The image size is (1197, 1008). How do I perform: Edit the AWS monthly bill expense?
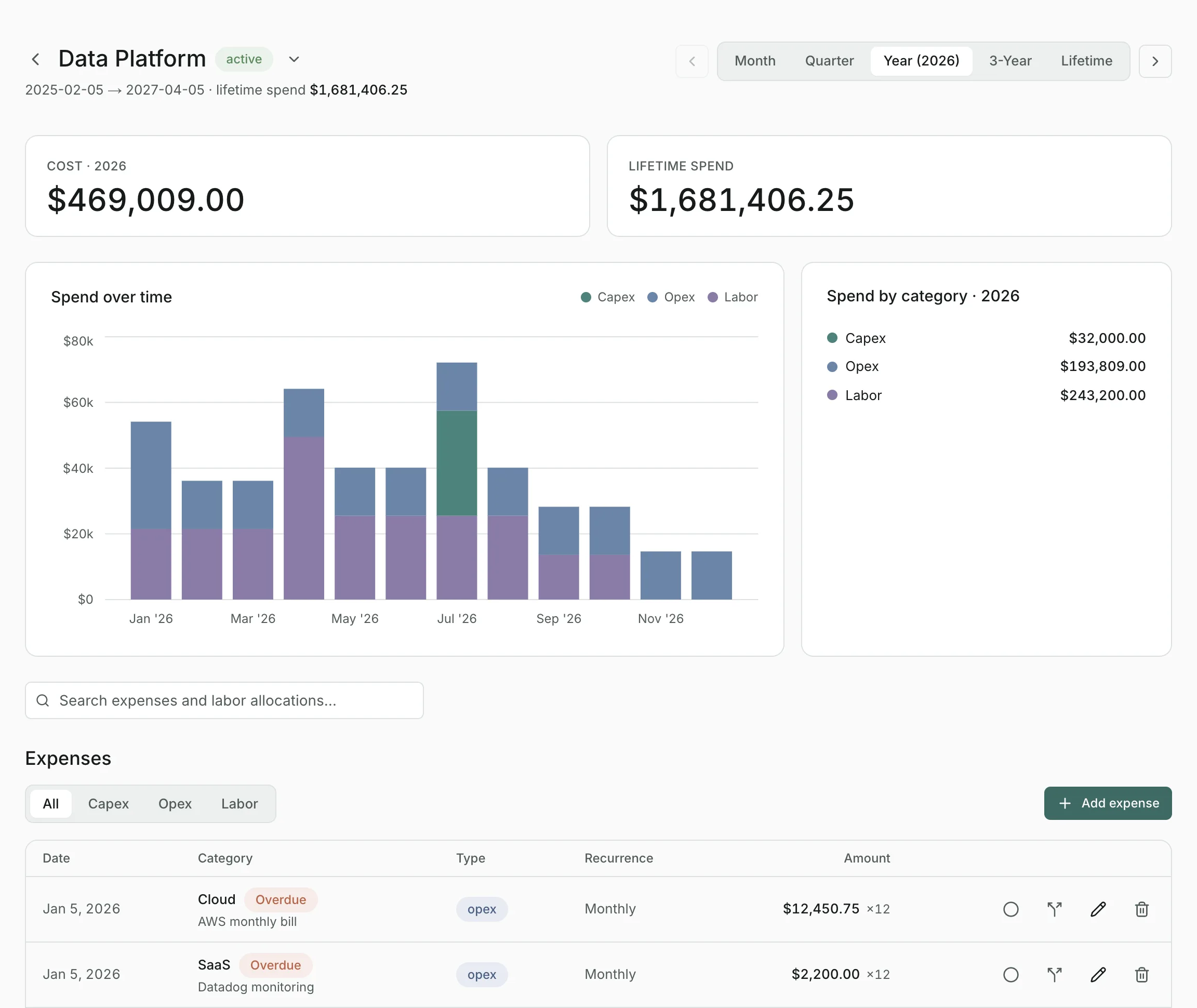[1098, 909]
